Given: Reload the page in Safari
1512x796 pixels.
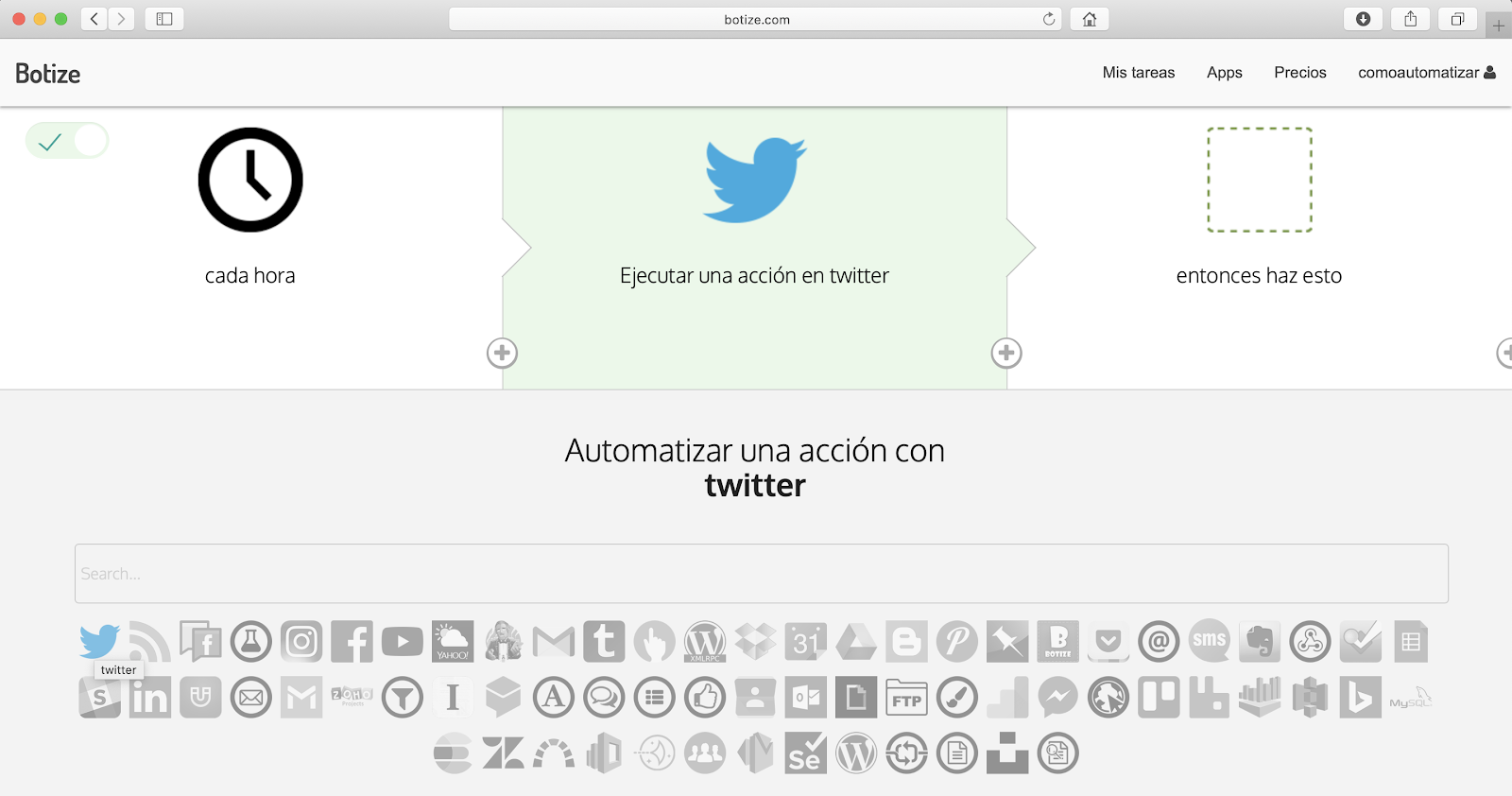Looking at the screenshot, I should (x=1049, y=19).
